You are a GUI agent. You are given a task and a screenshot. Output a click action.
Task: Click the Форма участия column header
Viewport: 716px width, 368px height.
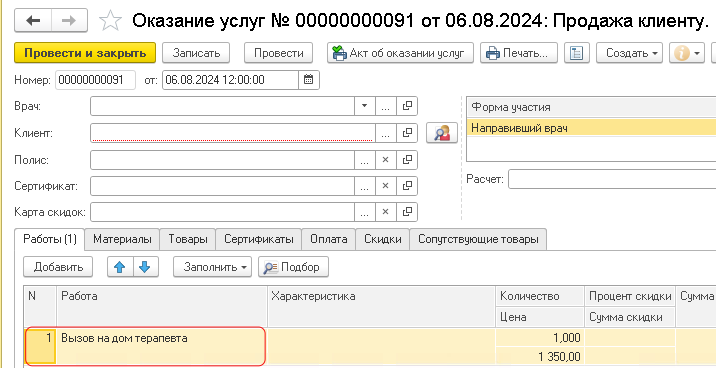click(591, 108)
